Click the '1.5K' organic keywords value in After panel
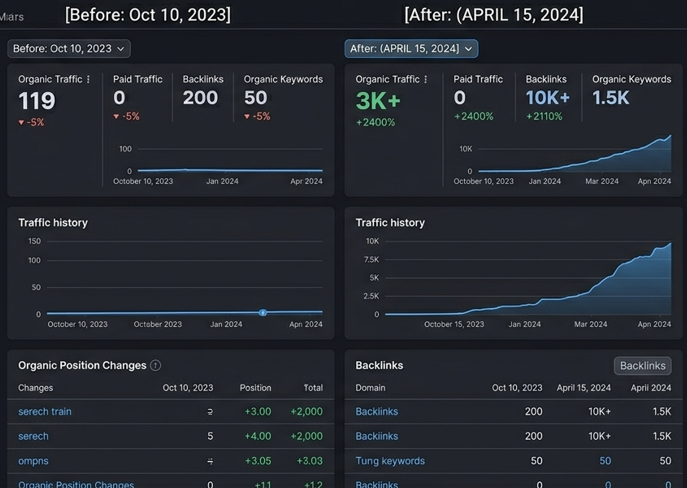The height and width of the screenshot is (488, 687). tap(611, 97)
